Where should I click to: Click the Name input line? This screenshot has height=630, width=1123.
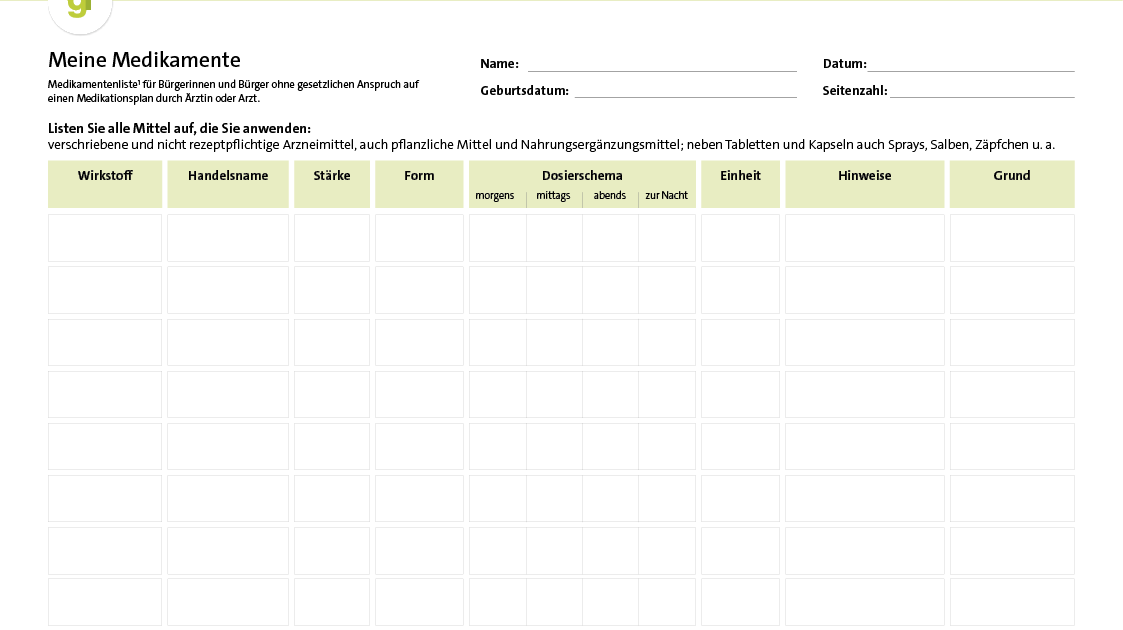pos(662,64)
